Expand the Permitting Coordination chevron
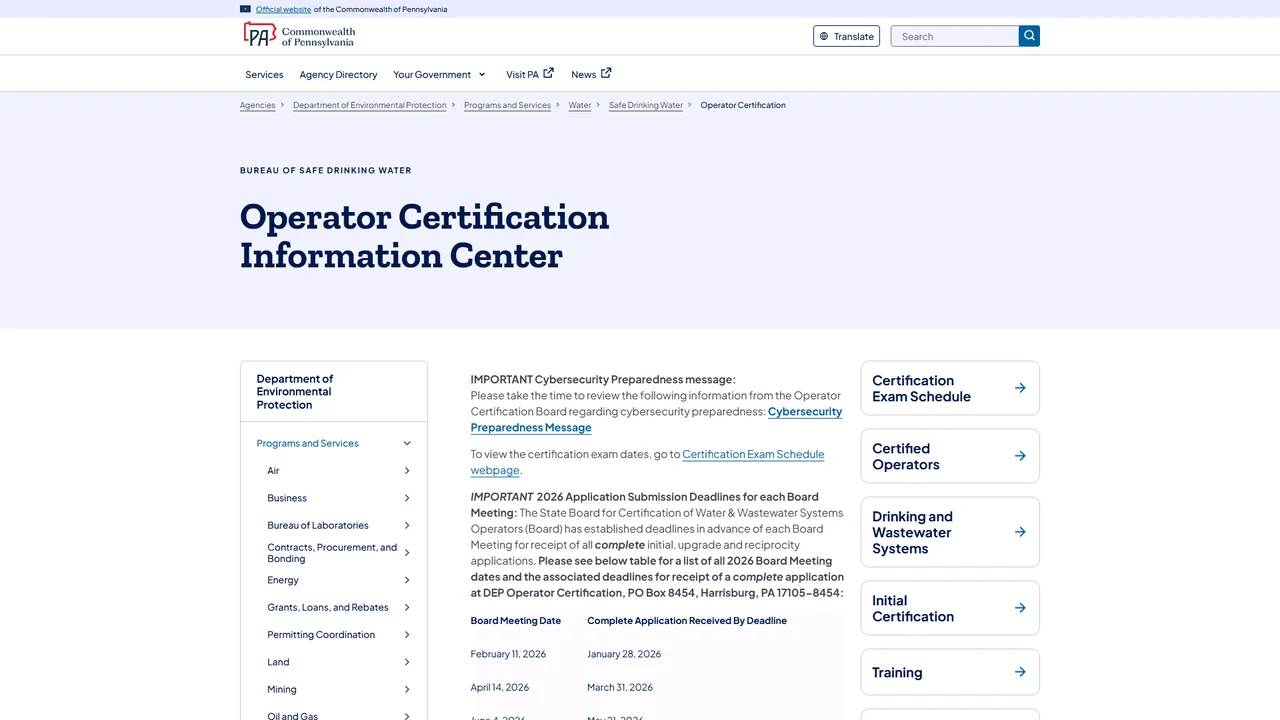The height and width of the screenshot is (720, 1280). coord(407,635)
